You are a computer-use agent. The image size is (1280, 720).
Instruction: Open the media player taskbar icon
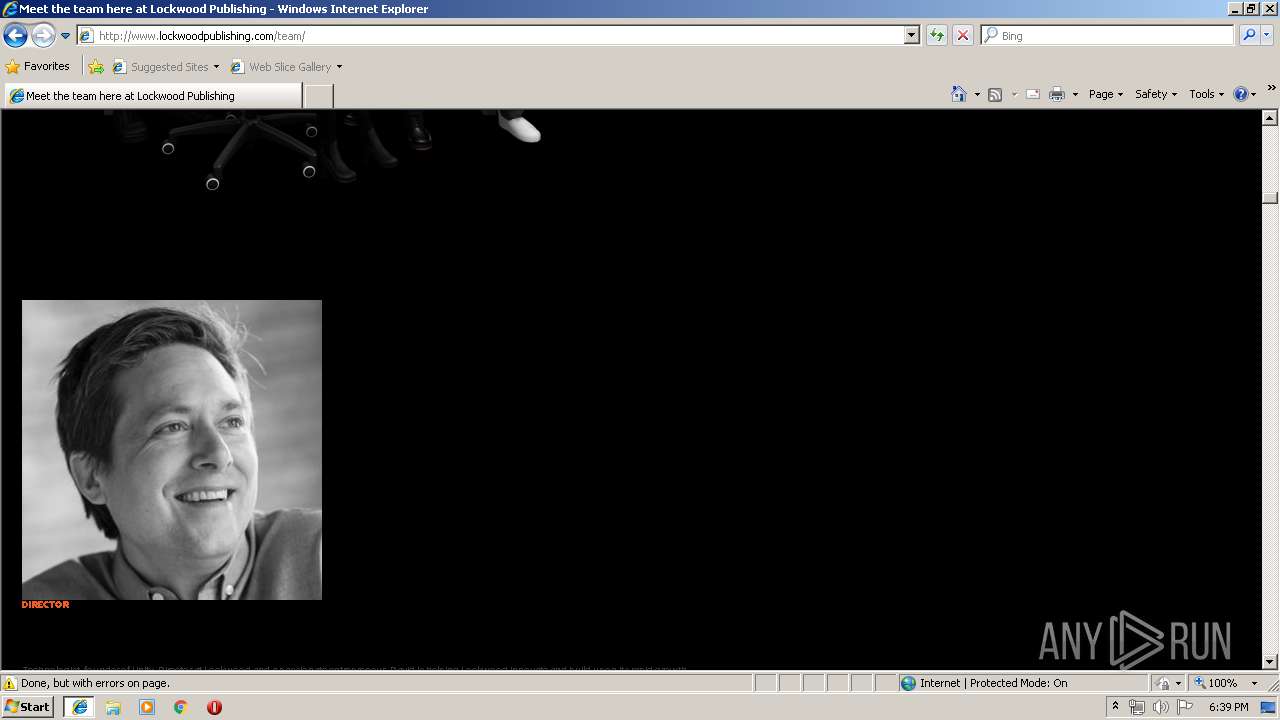(147, 707)
